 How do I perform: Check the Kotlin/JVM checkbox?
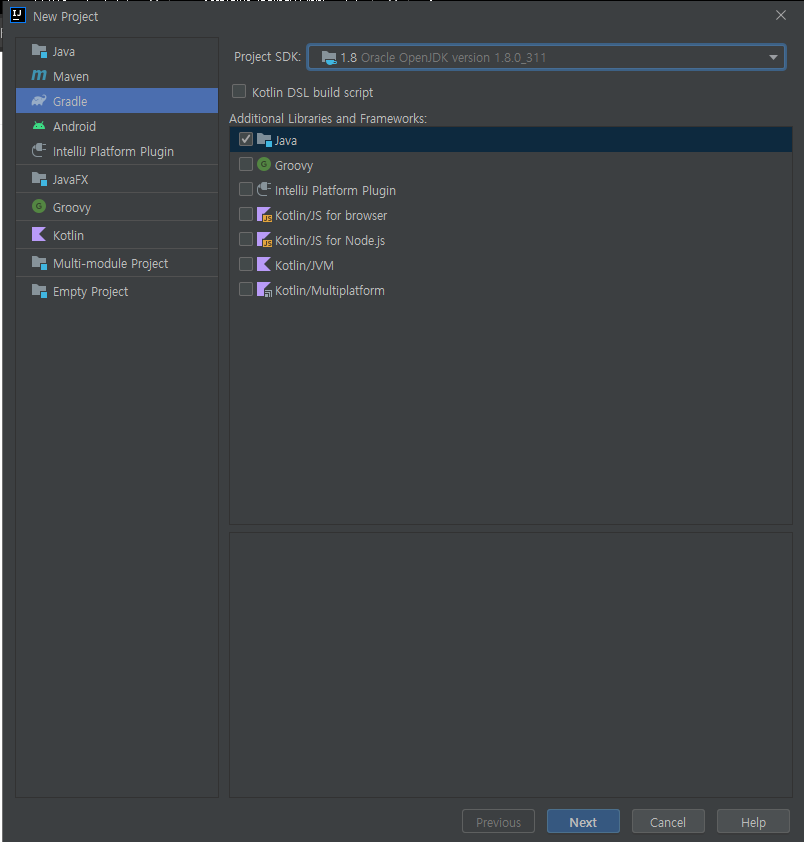[246, 264]
